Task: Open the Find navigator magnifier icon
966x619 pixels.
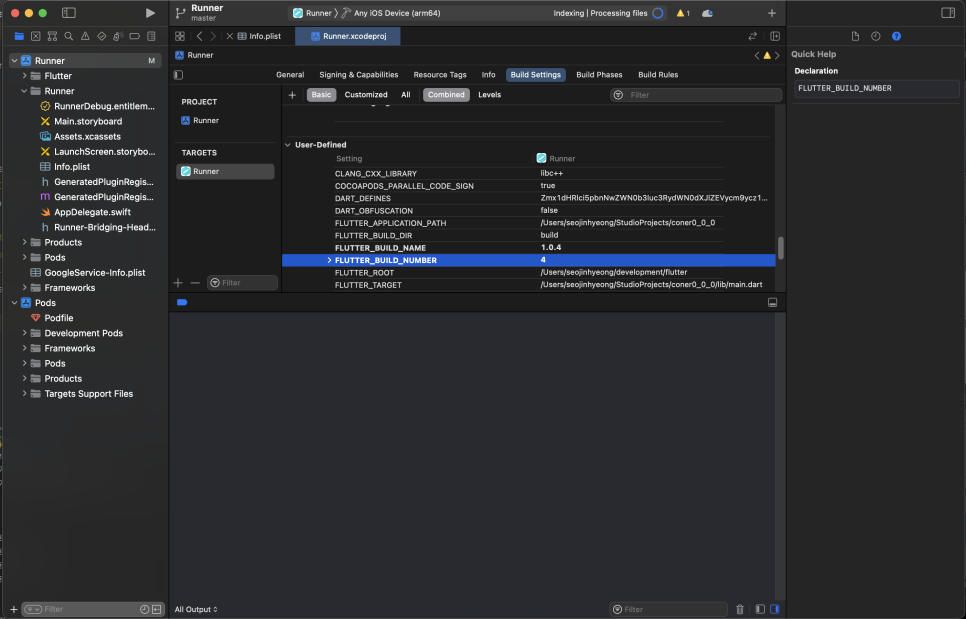Action: pyautogui.click(x=69, y=36)
